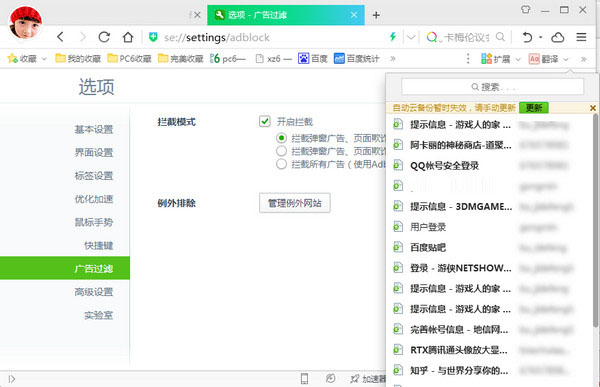
Task: Click the skin shirt icon in title bar
Action: click(526, 10)
